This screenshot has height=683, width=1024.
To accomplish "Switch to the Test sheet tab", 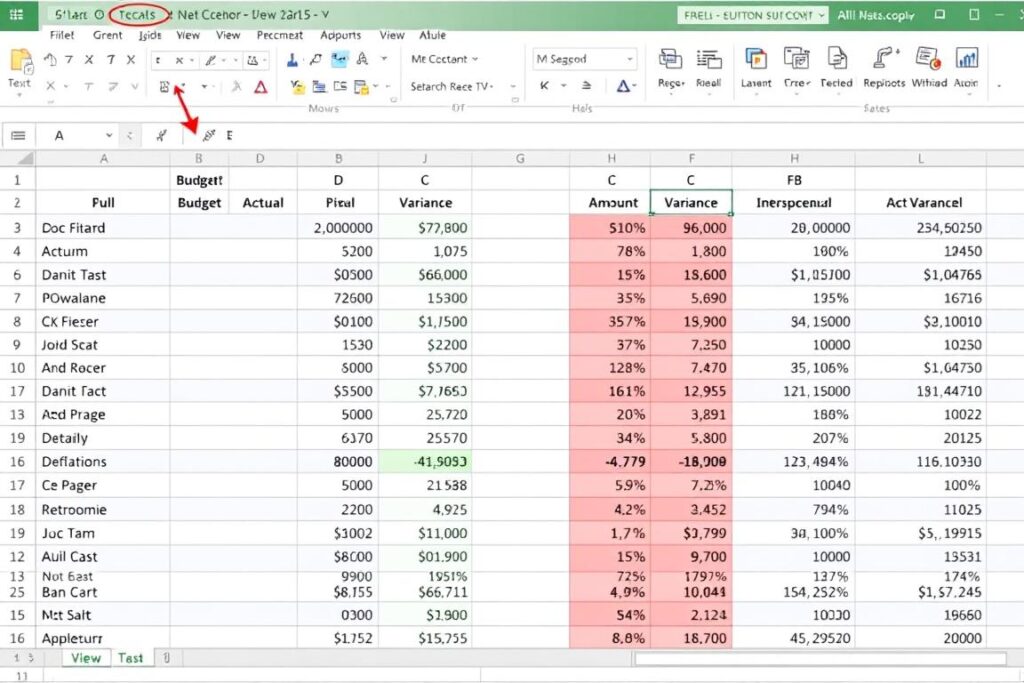I will 131,658.
